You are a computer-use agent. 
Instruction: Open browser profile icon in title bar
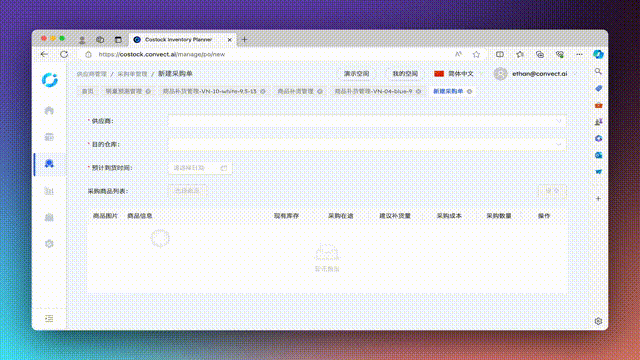pos(82,40)
